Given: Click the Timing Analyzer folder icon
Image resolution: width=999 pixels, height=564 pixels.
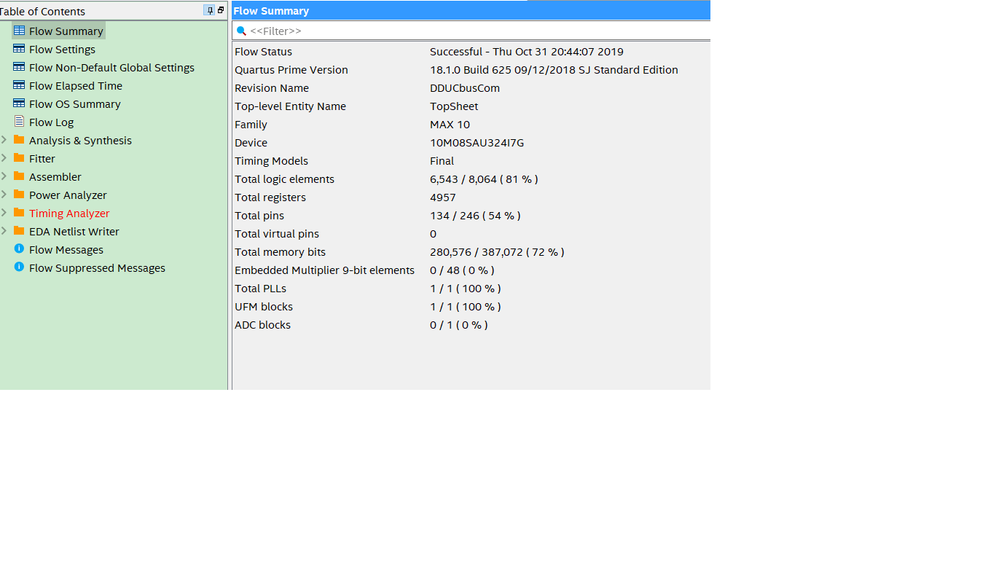Looking at the screenshot, I should (19, 213).
